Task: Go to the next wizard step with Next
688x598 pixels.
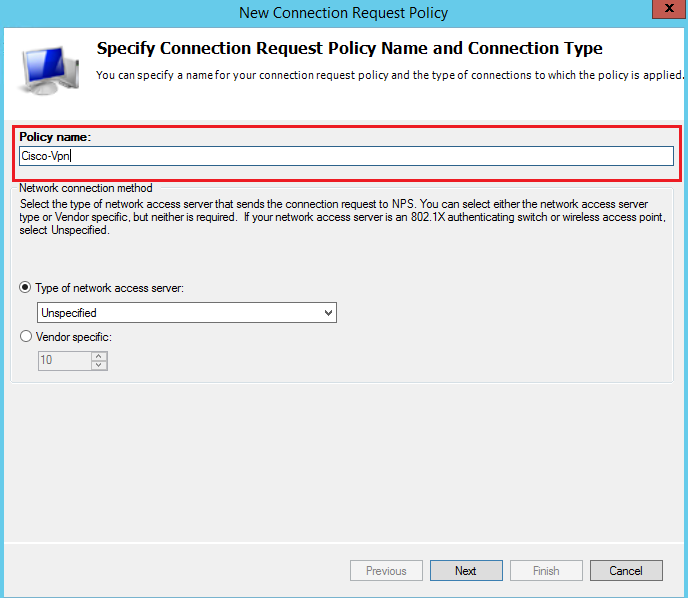Action: point(465,571)
